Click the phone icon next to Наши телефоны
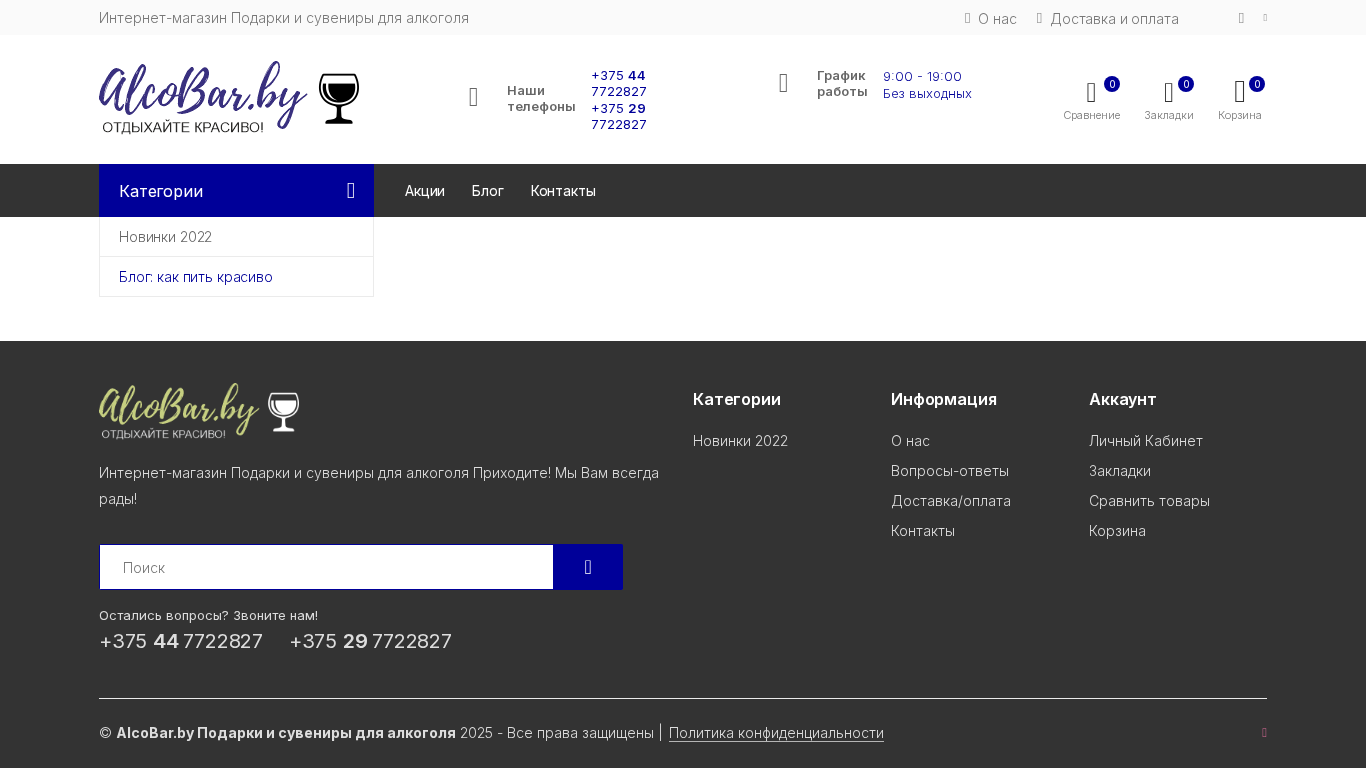 tap(474, 98)
